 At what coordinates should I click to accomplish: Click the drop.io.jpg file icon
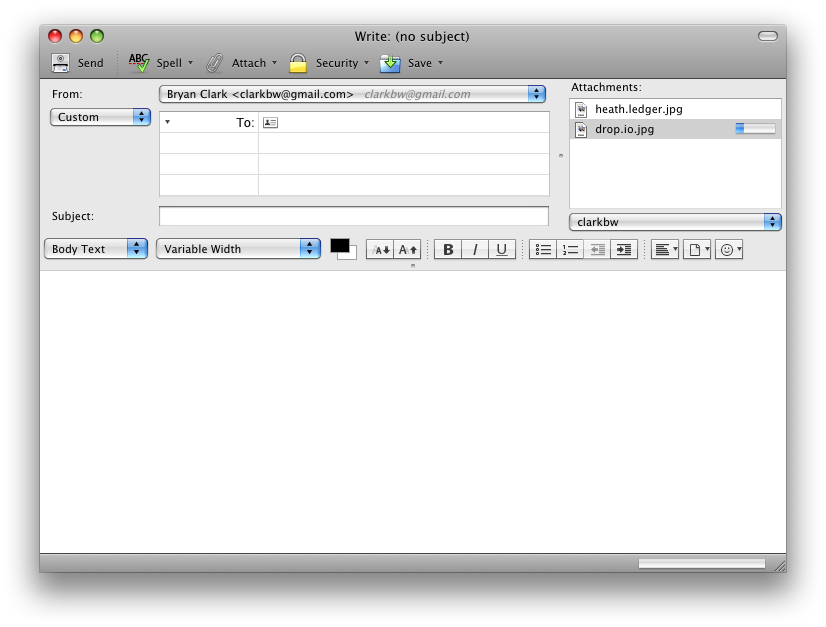tap(581, 130)
